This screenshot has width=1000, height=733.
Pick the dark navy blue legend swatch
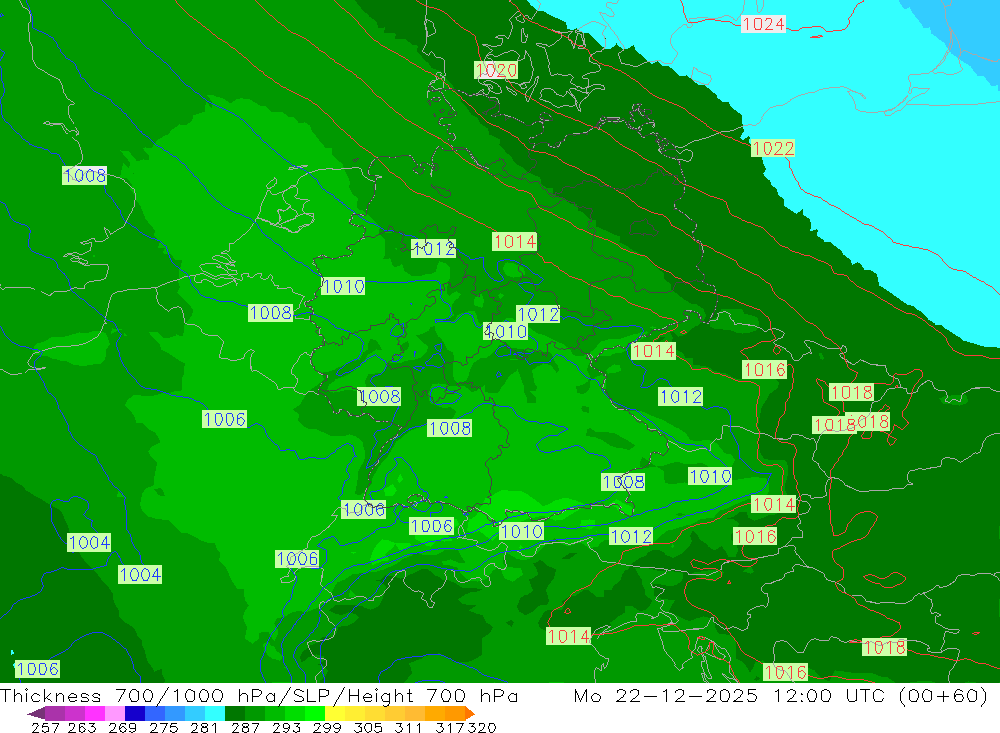point(135,713)
